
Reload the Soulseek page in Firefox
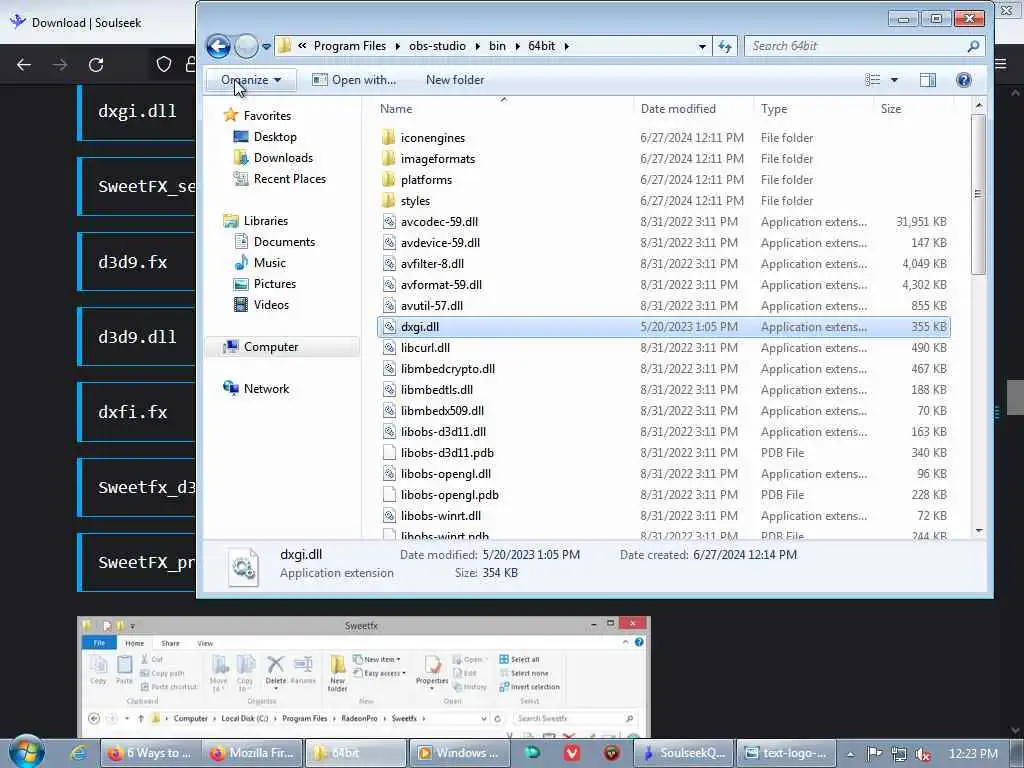tap(96, 65)
